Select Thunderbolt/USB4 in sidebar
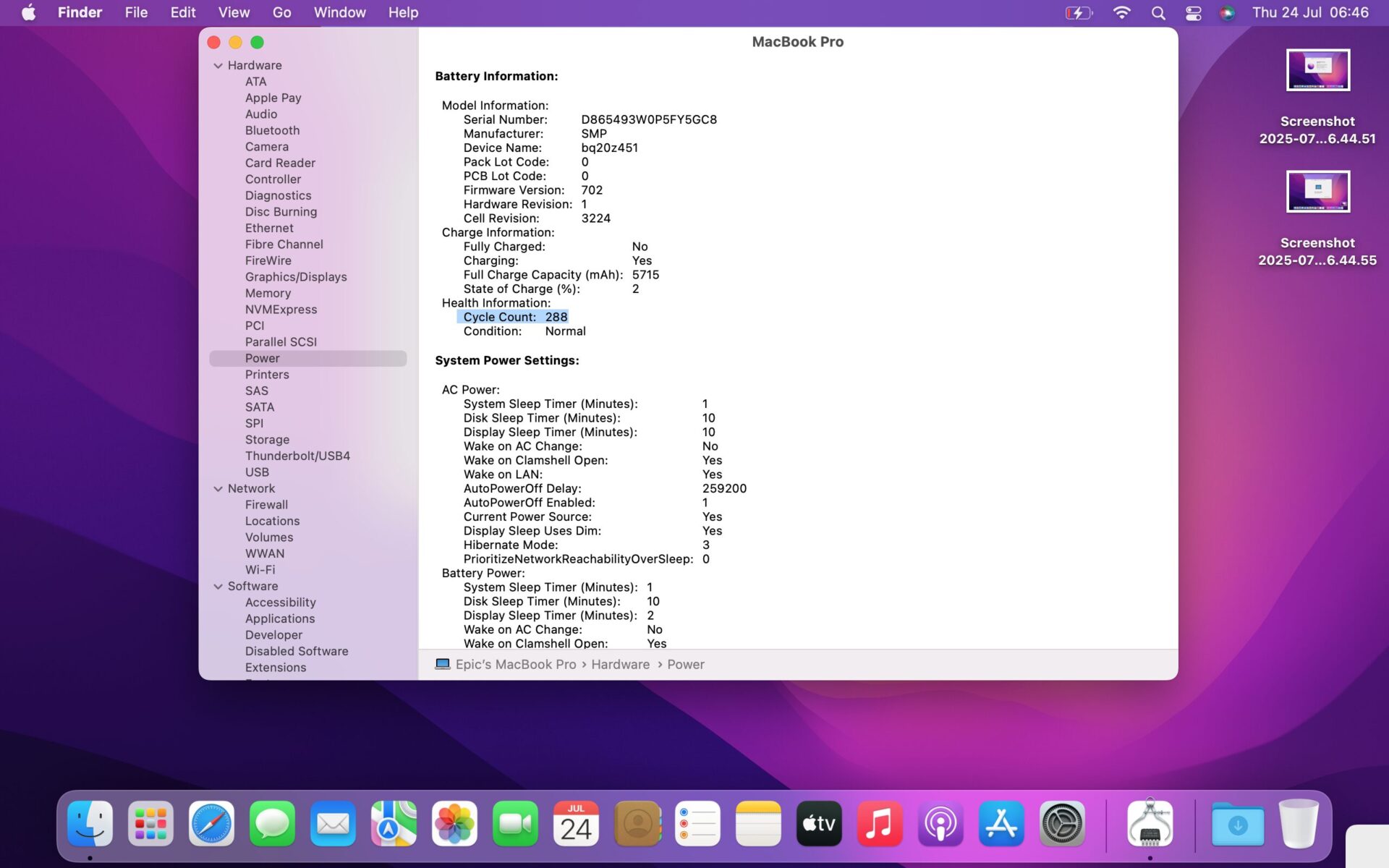This screenshot has height=868, width=1389. pos(297,456)
